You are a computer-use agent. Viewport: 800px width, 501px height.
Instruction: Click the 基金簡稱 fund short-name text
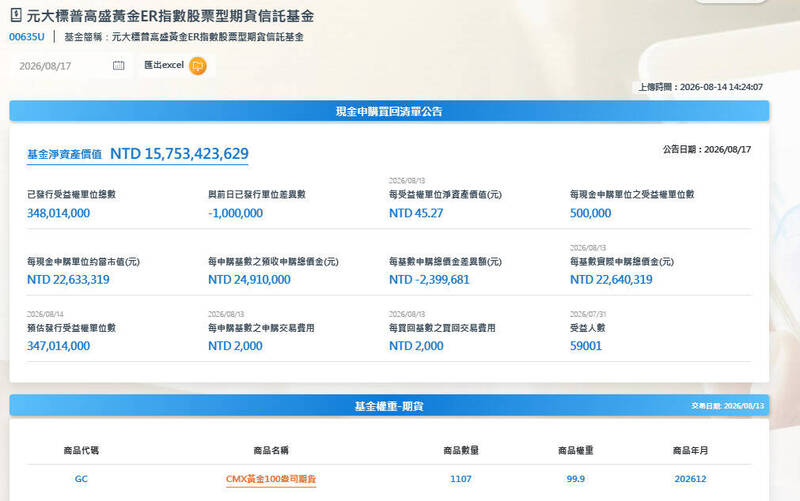[184, 37]
